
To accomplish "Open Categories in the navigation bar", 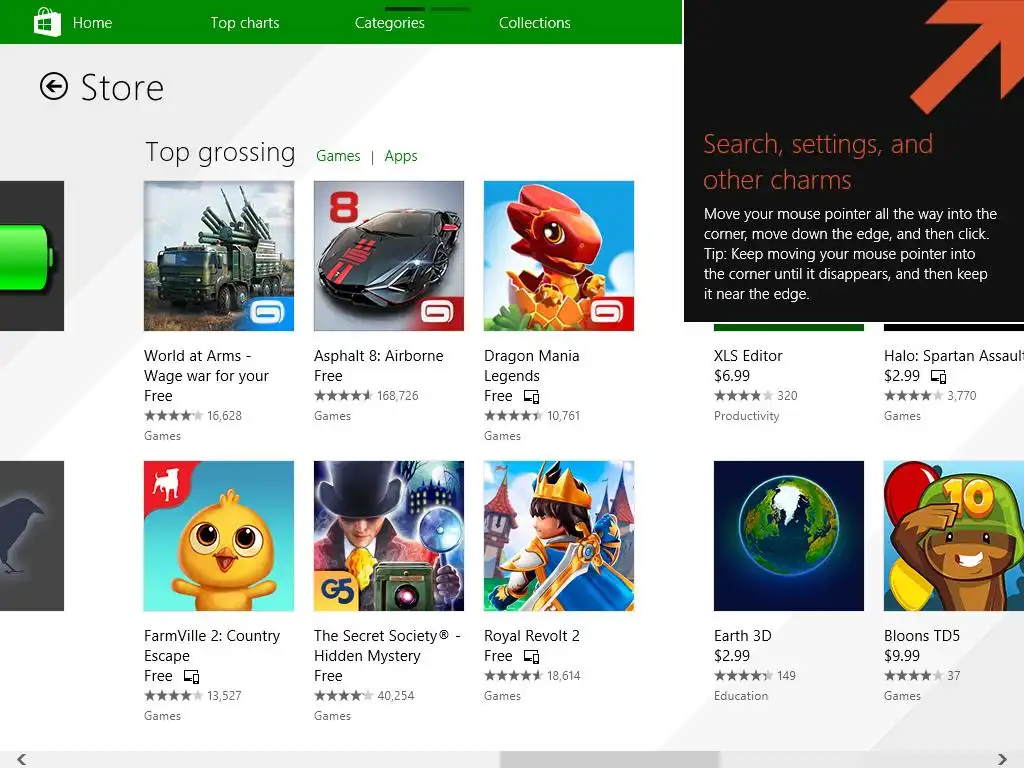I will 390,23.
